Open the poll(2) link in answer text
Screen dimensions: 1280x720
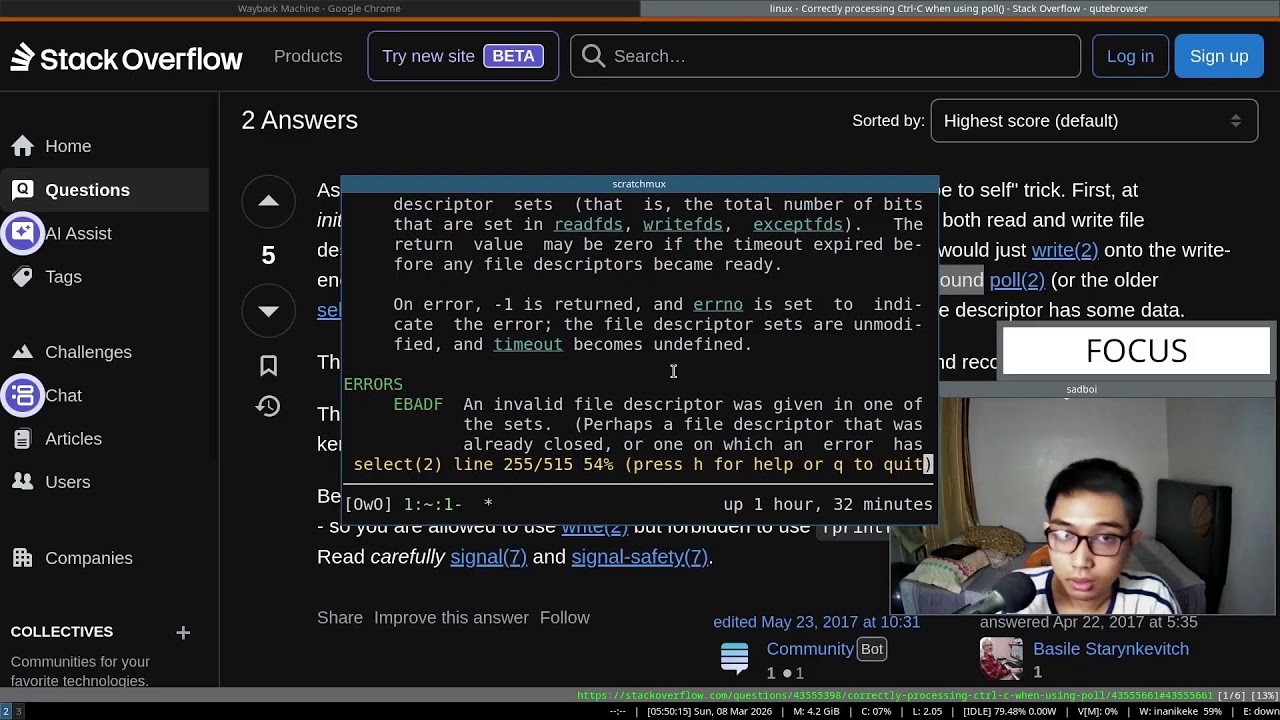(1017, 280)
